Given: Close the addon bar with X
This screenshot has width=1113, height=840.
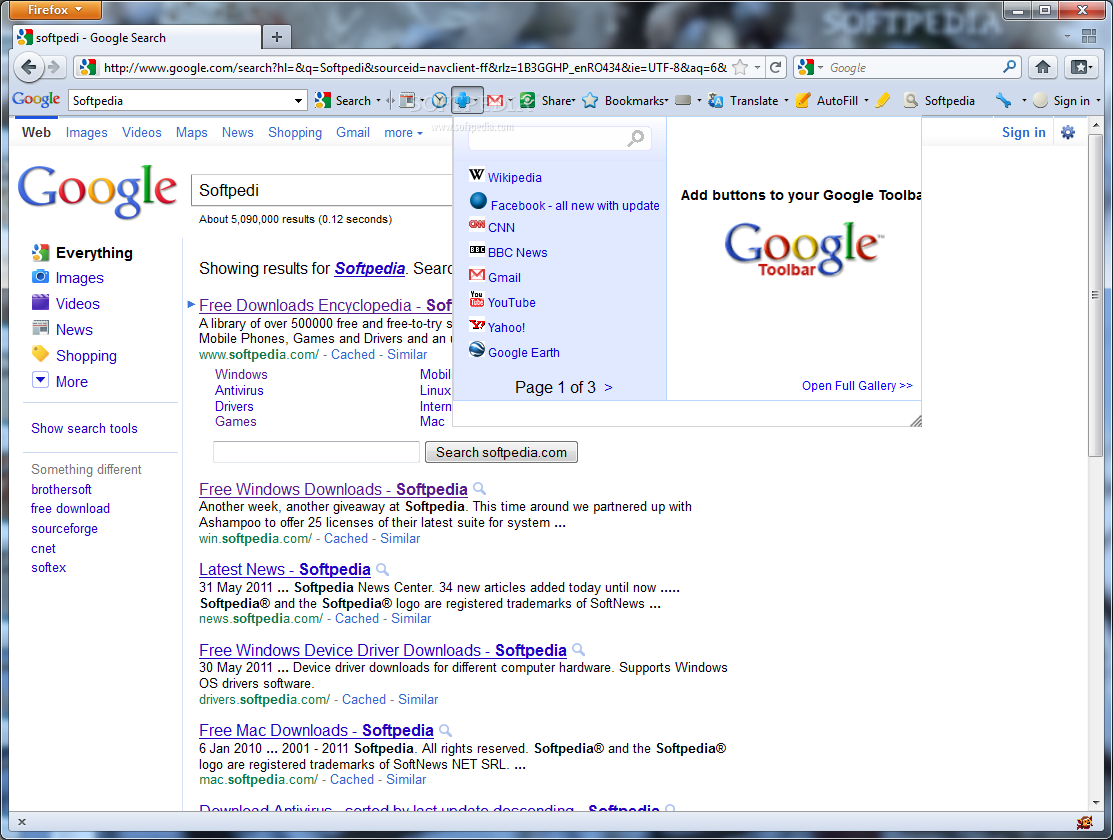Looking at the screenshot, I should coord(22,822).
